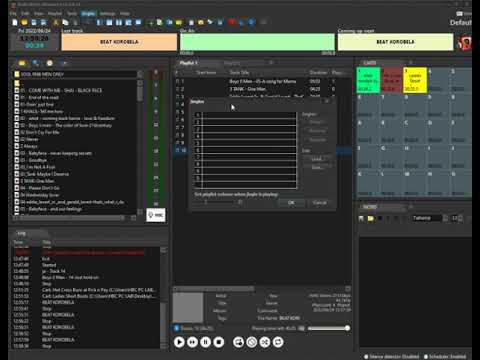
Task: Click the Silence detector status indicator
Action: pyautogui.click(x=391, y=356)
